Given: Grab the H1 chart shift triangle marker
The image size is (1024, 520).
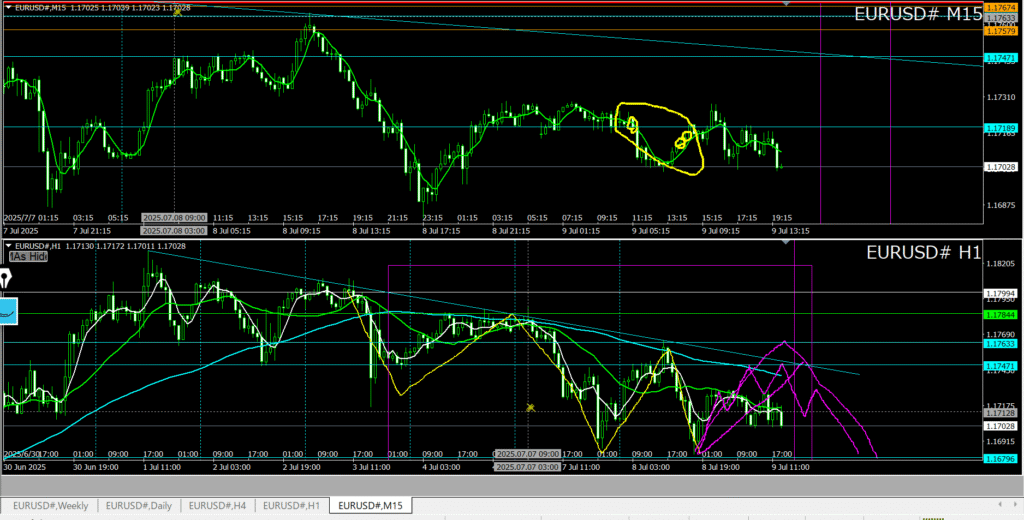Looking at the screenshot, I should point(786,243).
